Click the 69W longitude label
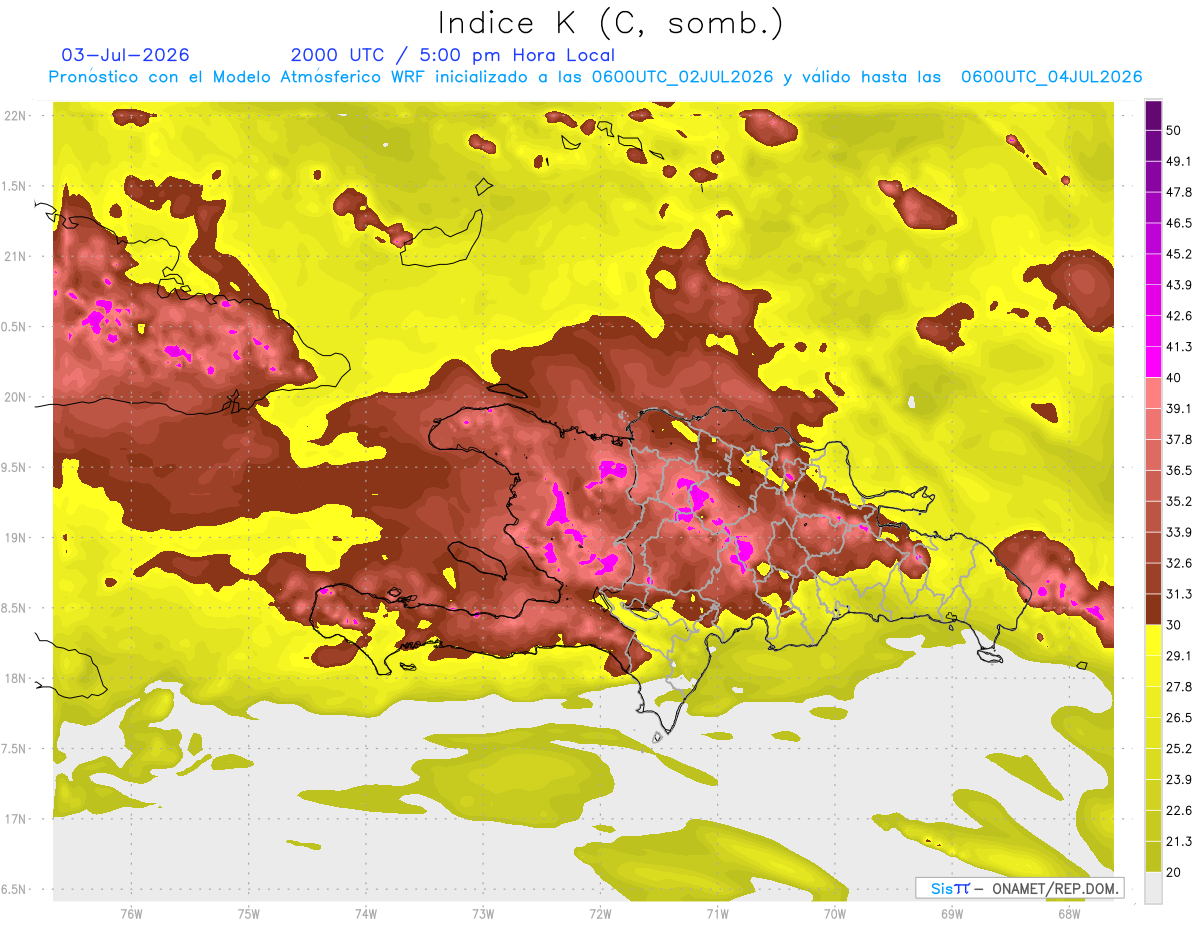This screenshot has height=927, width=1200. click(952, 913)
